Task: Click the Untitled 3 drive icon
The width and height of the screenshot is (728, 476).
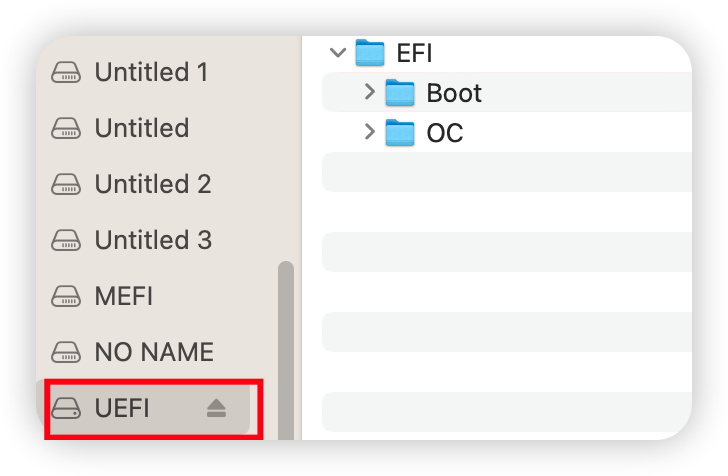Action: tap(67, 240)
